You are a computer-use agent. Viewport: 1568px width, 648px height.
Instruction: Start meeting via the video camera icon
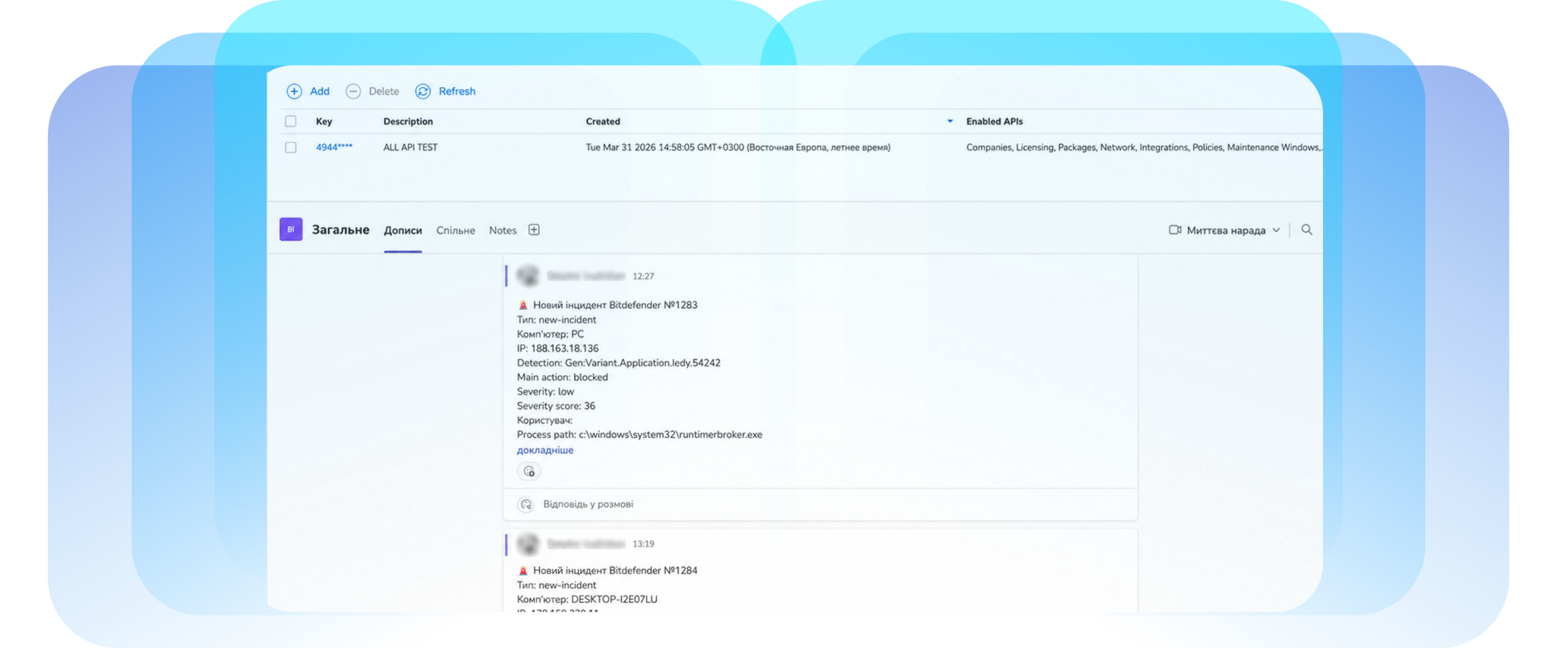pos(1175,230)
